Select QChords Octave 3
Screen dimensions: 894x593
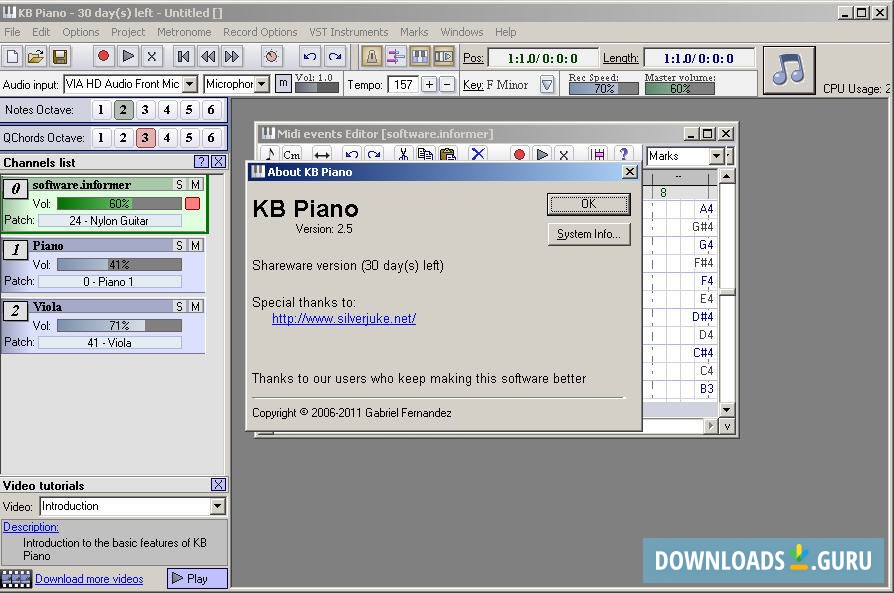click(x=145, y=137)
